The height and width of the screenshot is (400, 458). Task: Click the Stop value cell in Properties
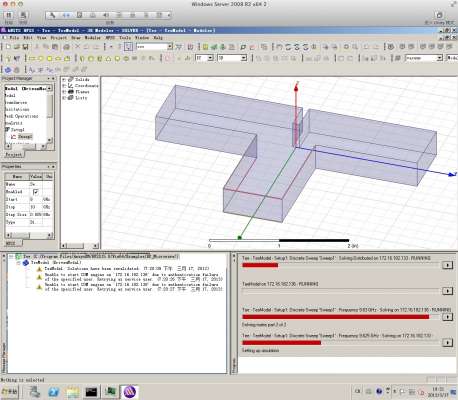36,207
